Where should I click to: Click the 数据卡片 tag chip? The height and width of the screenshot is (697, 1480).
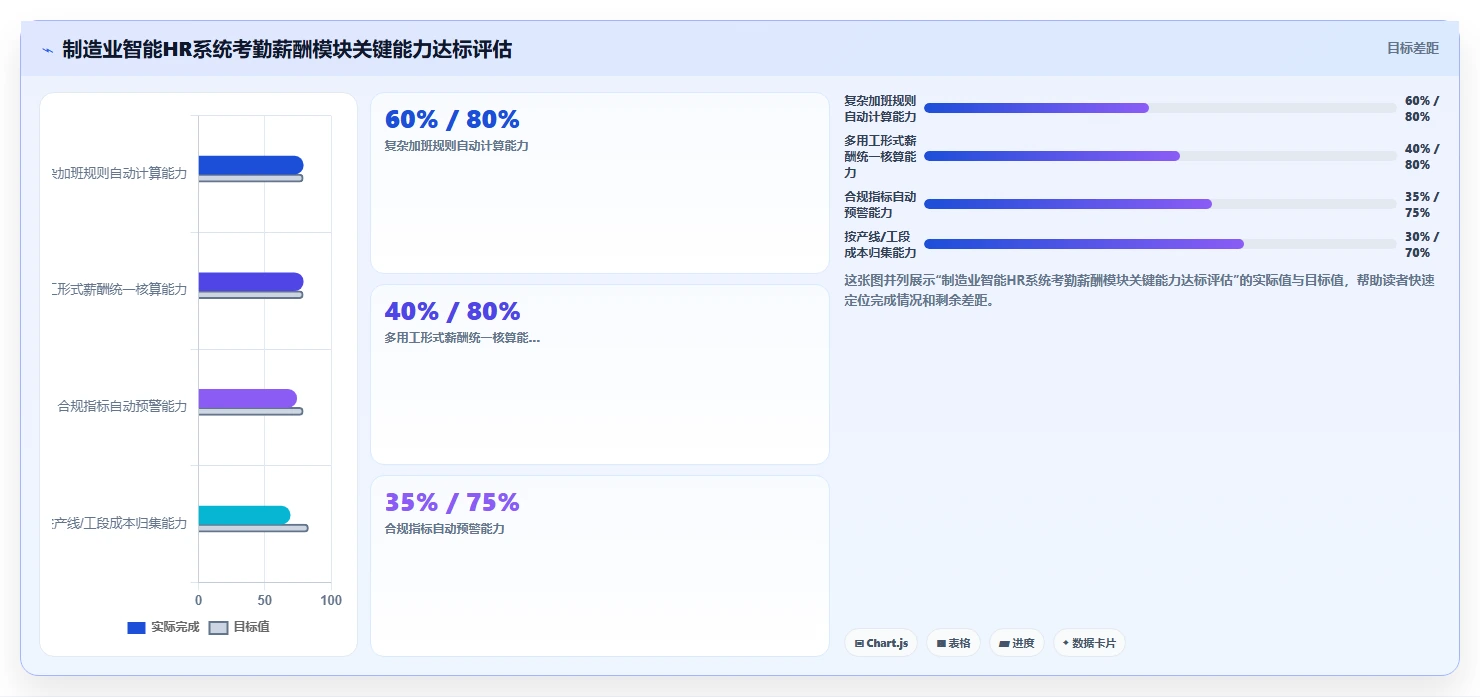tap(1088, 643)
